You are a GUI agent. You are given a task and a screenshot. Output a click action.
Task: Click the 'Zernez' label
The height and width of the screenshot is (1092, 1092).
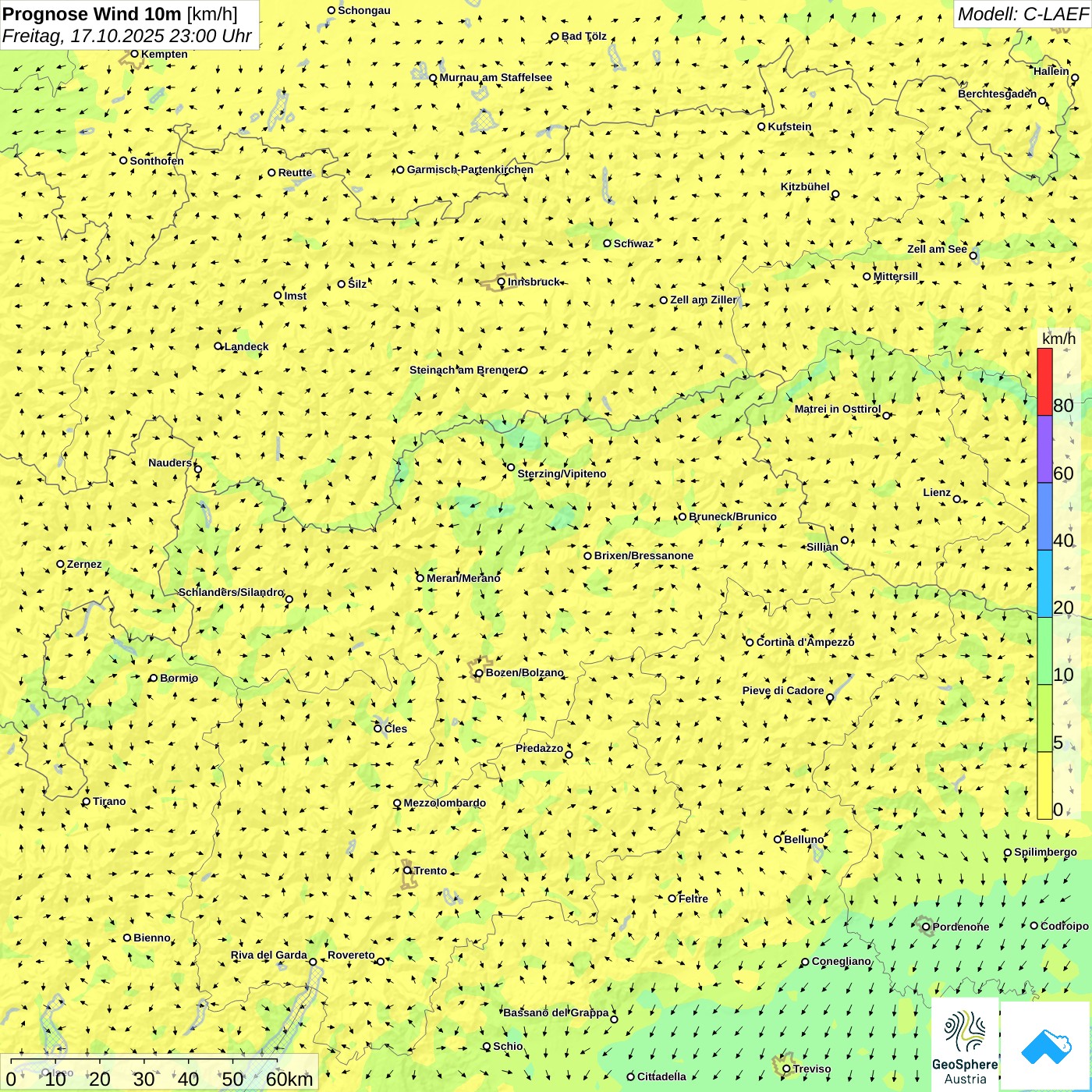[84, 564]
